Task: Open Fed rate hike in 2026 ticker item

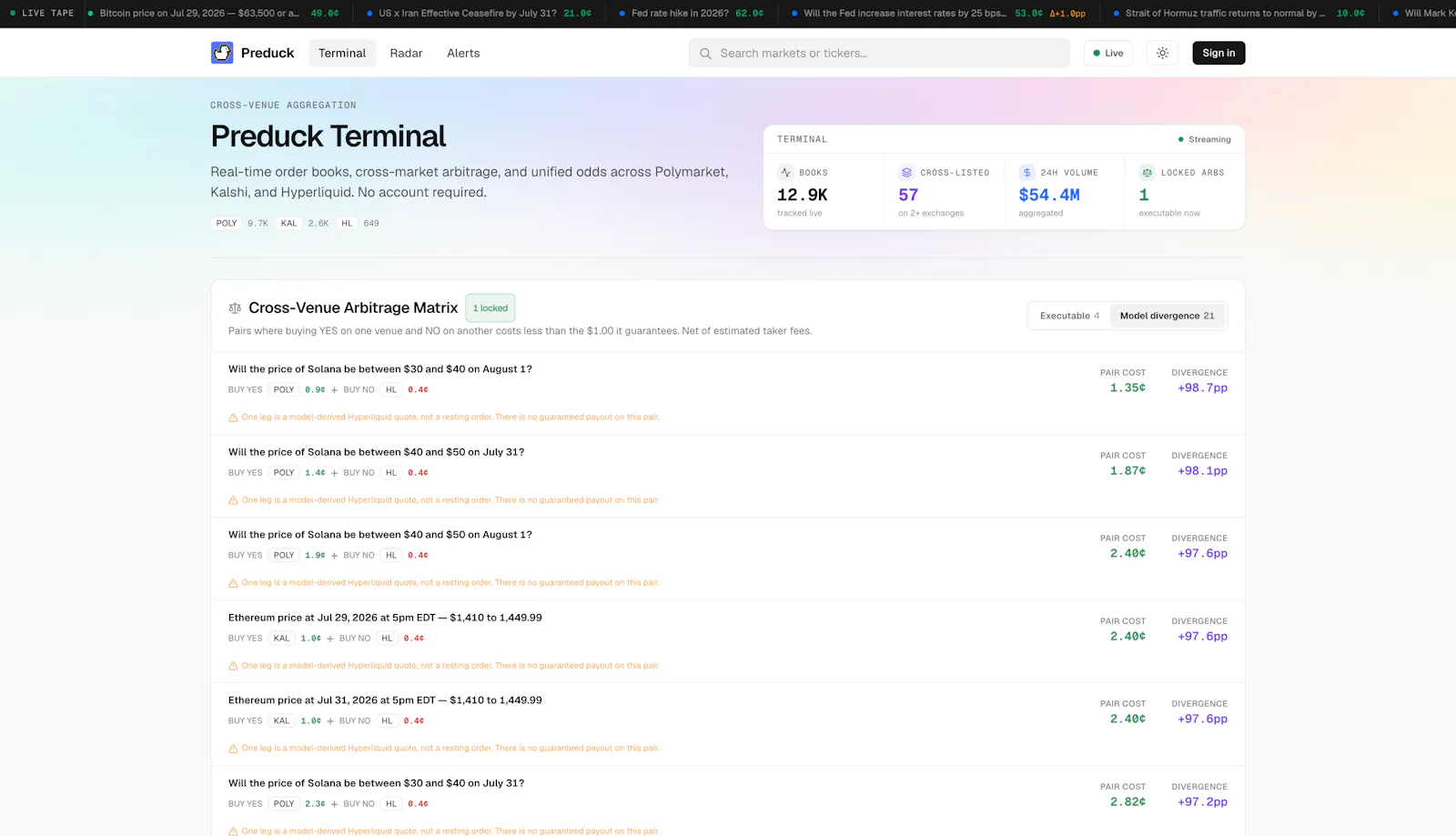Action: tap(691, 14)
